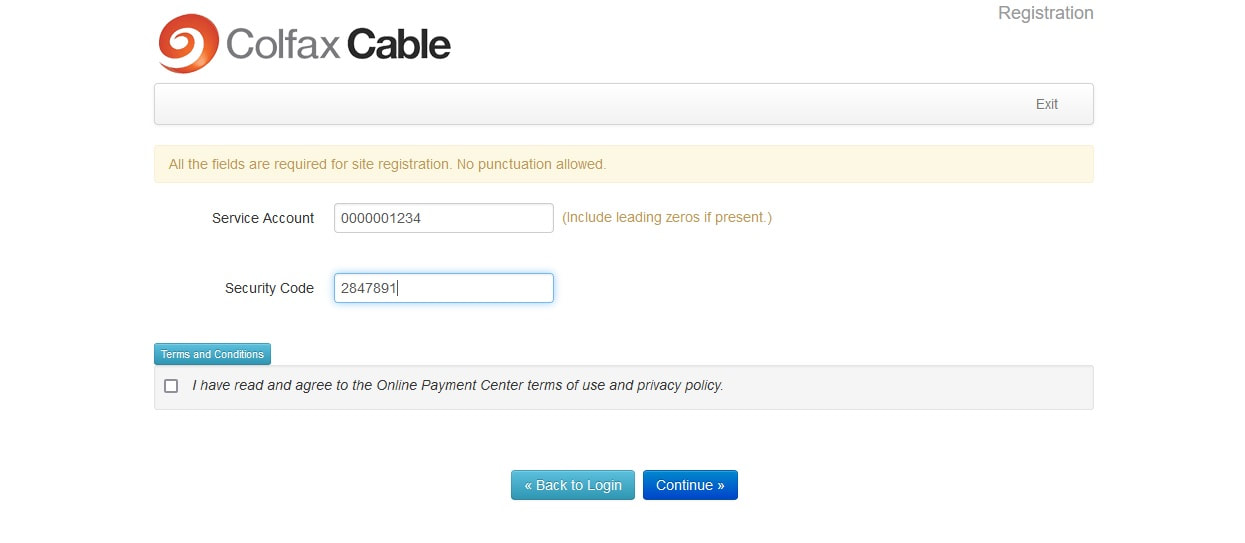Go back via « Back to Login
Screen dimensions: 1245x543
(x=573, y=485)
